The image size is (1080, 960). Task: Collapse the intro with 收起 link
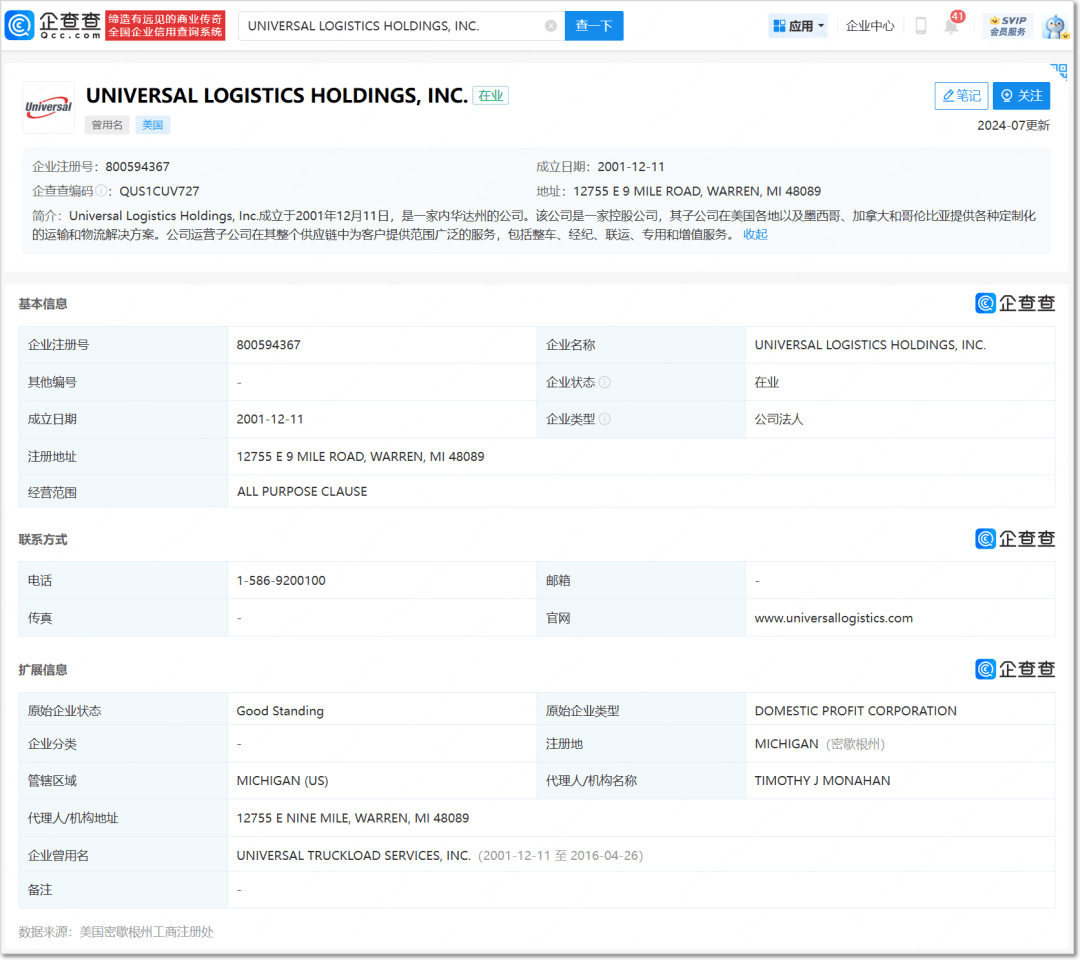click(755, 235)
